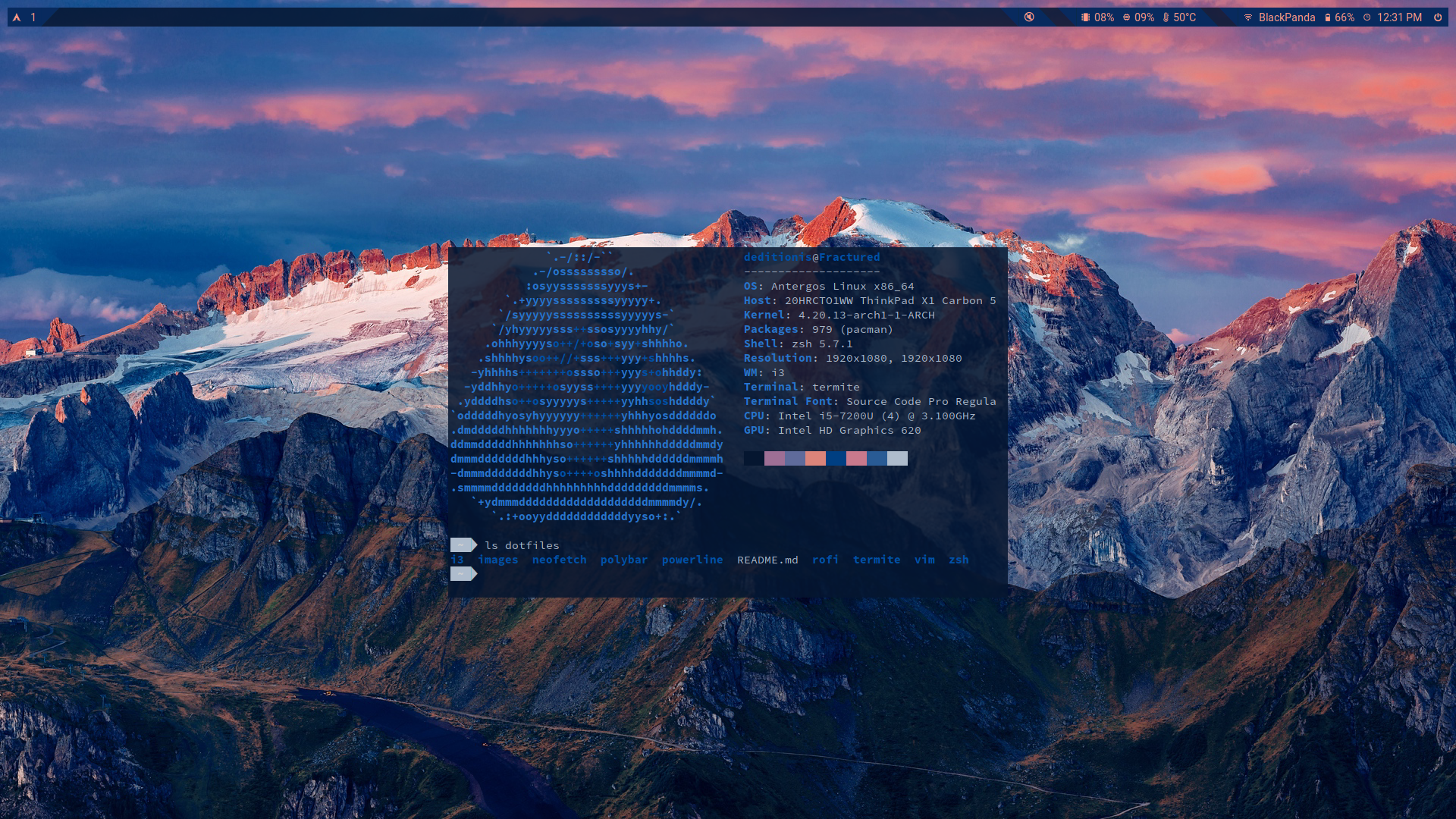Click the Wi-Fi signal icon
Viewport: 1456px width, 819px height.
click(1248, 17)
